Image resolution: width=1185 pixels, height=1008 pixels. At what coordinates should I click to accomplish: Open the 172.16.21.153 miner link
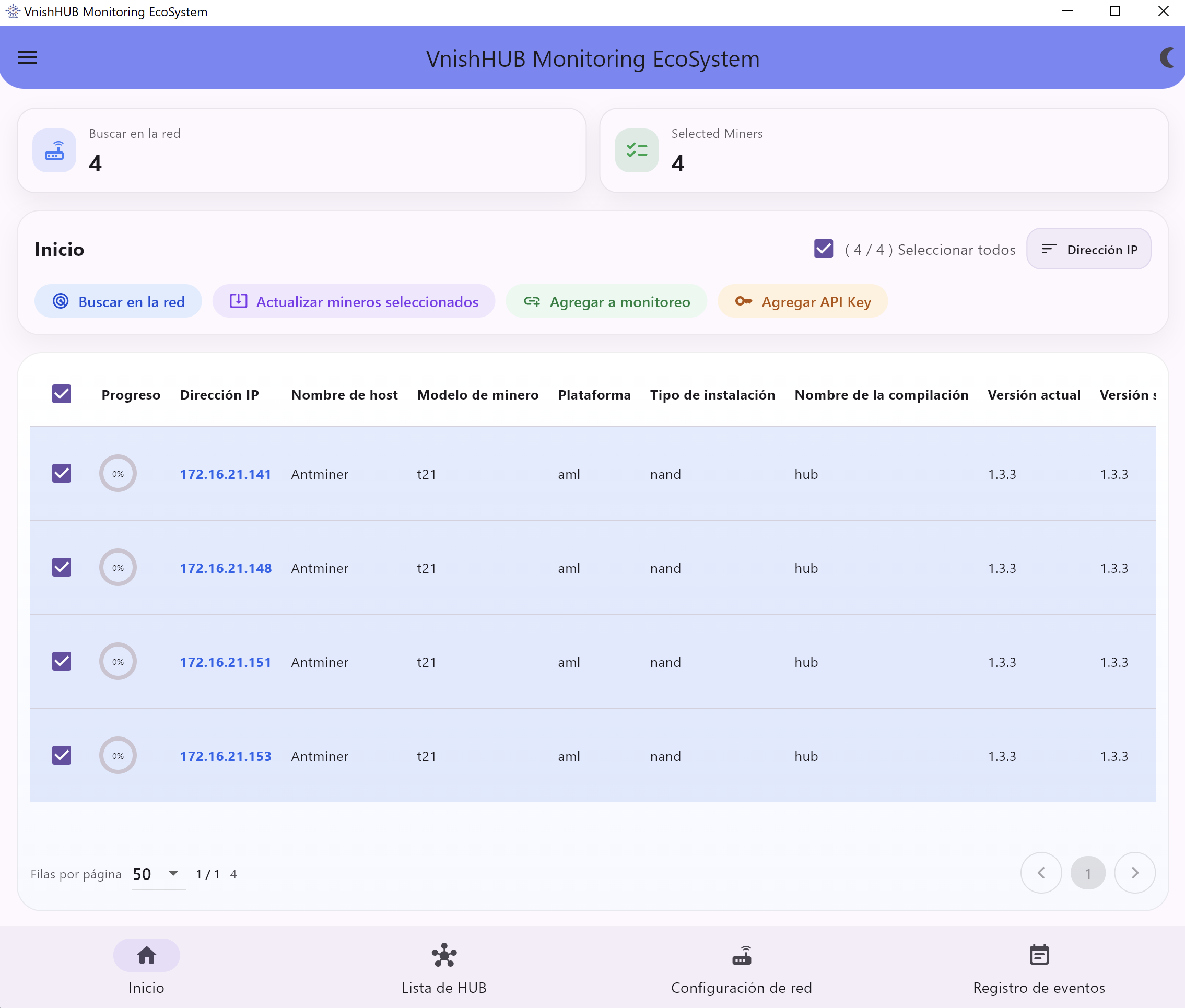[x=226, y=756]
